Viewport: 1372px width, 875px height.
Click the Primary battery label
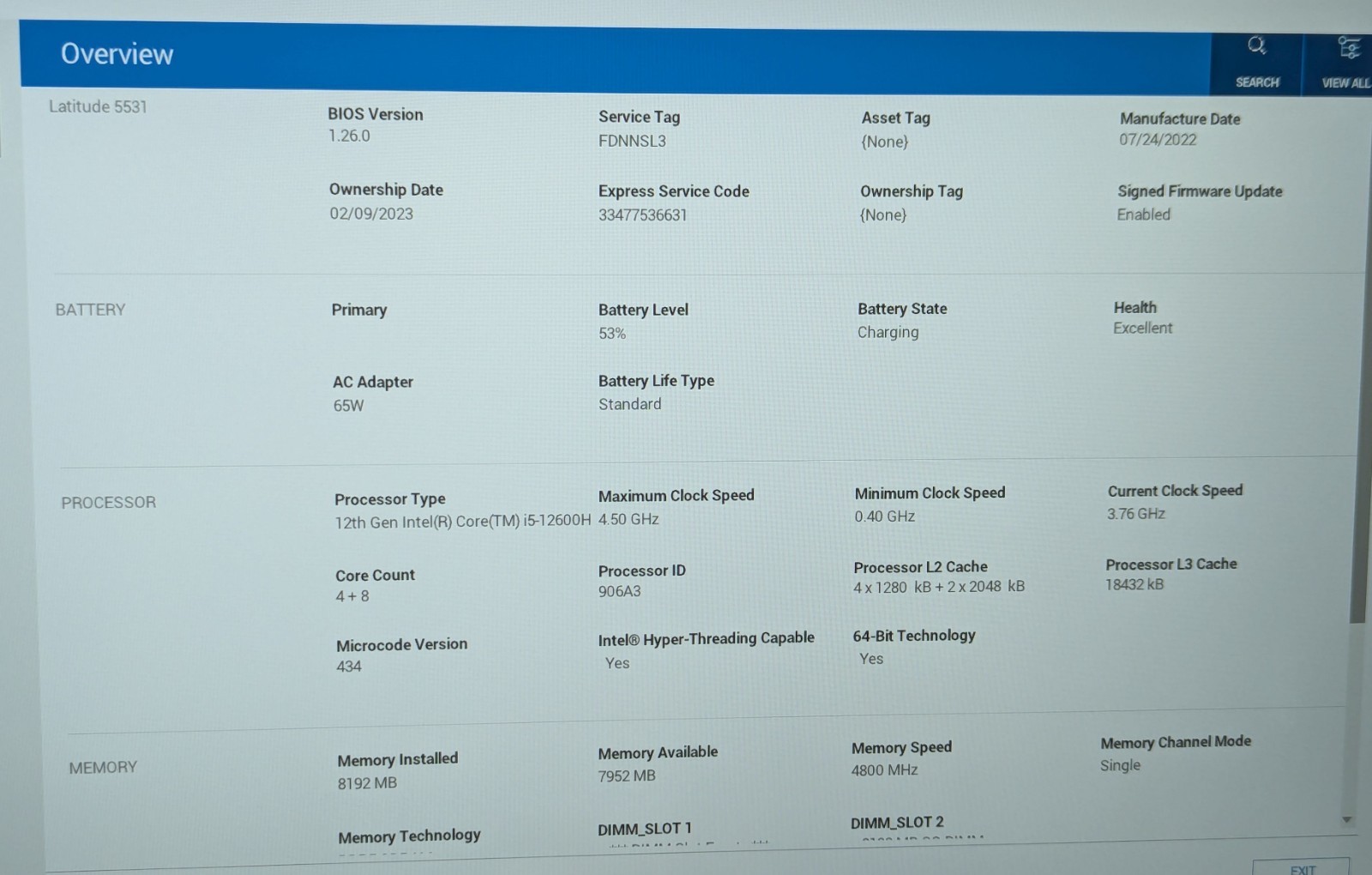tap(359, 310)
